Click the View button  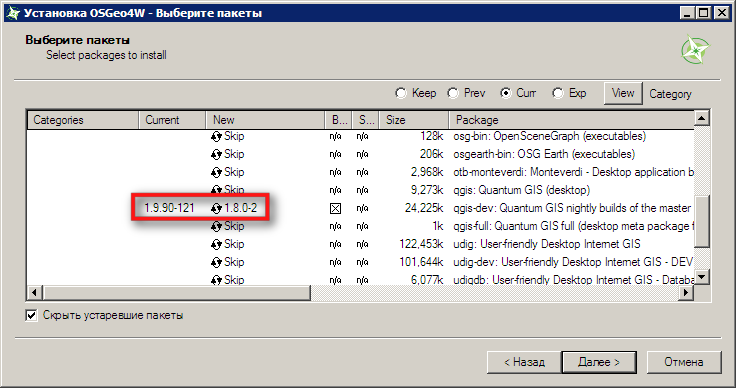[623, 93]
